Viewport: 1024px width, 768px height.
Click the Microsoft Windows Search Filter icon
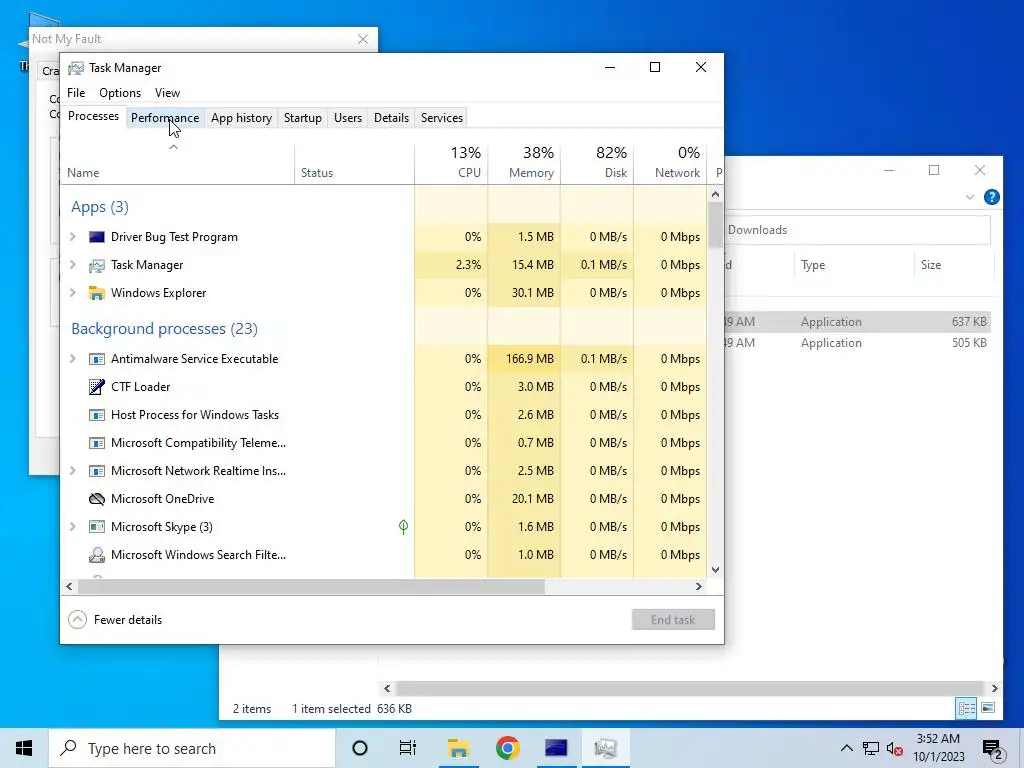[x=97, y=555]
